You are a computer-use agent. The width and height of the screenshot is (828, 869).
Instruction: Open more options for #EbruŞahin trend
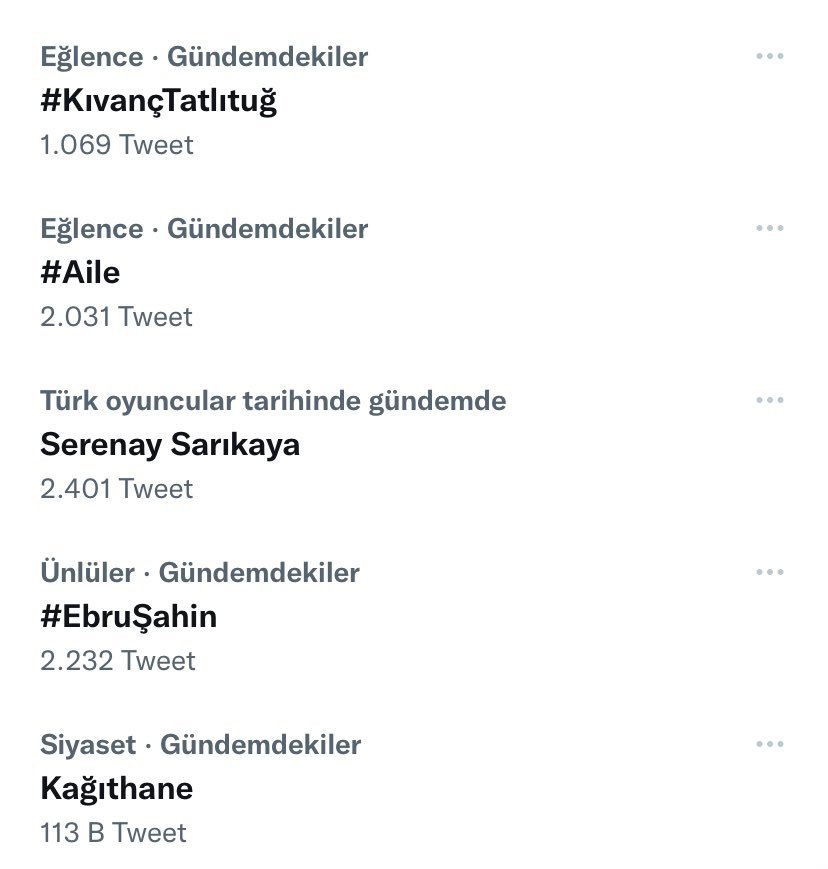click(x=769, y=573)
